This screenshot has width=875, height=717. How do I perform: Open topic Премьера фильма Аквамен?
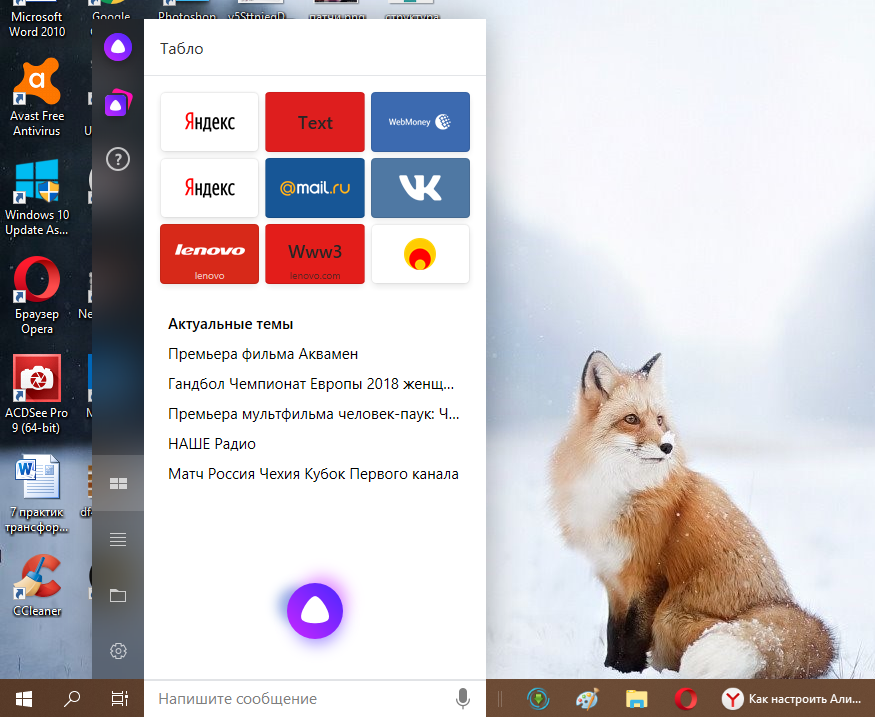point(263,354)
